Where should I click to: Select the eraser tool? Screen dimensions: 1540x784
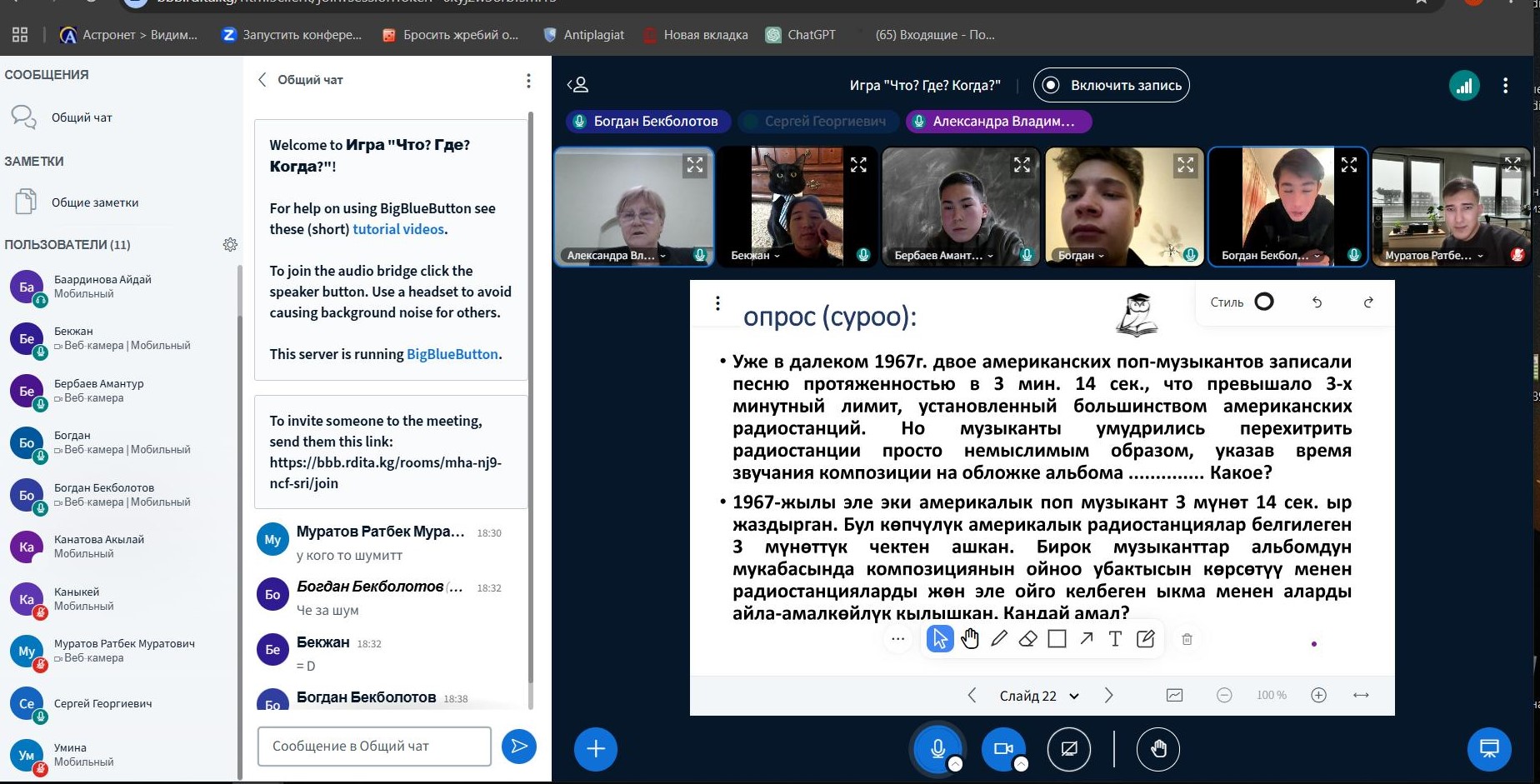pyautogui.click(x=1027, y=639)
